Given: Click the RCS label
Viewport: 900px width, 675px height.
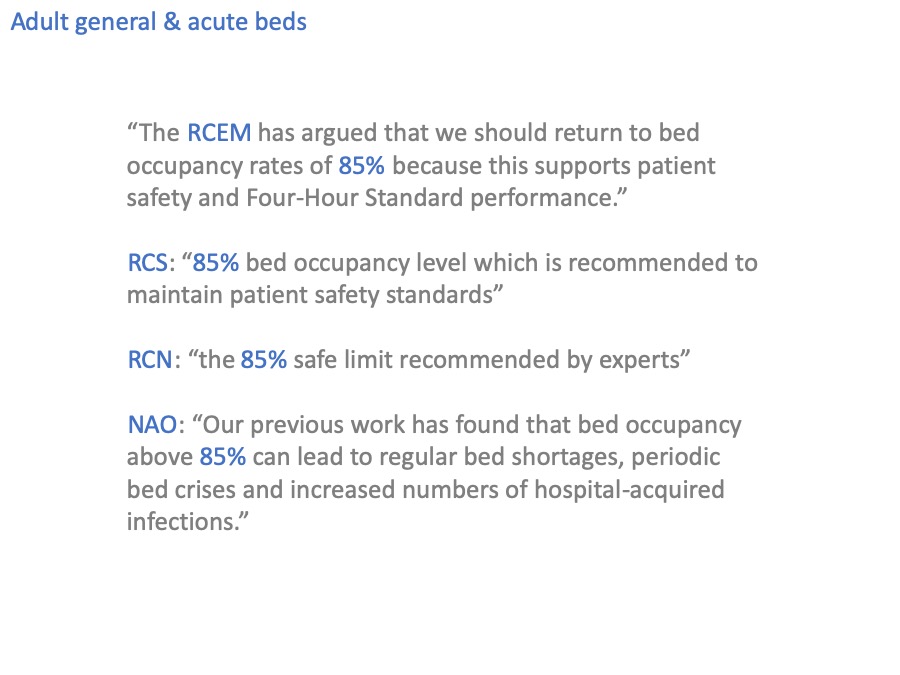Looking at the screenshot, I should tap(148, 263).
